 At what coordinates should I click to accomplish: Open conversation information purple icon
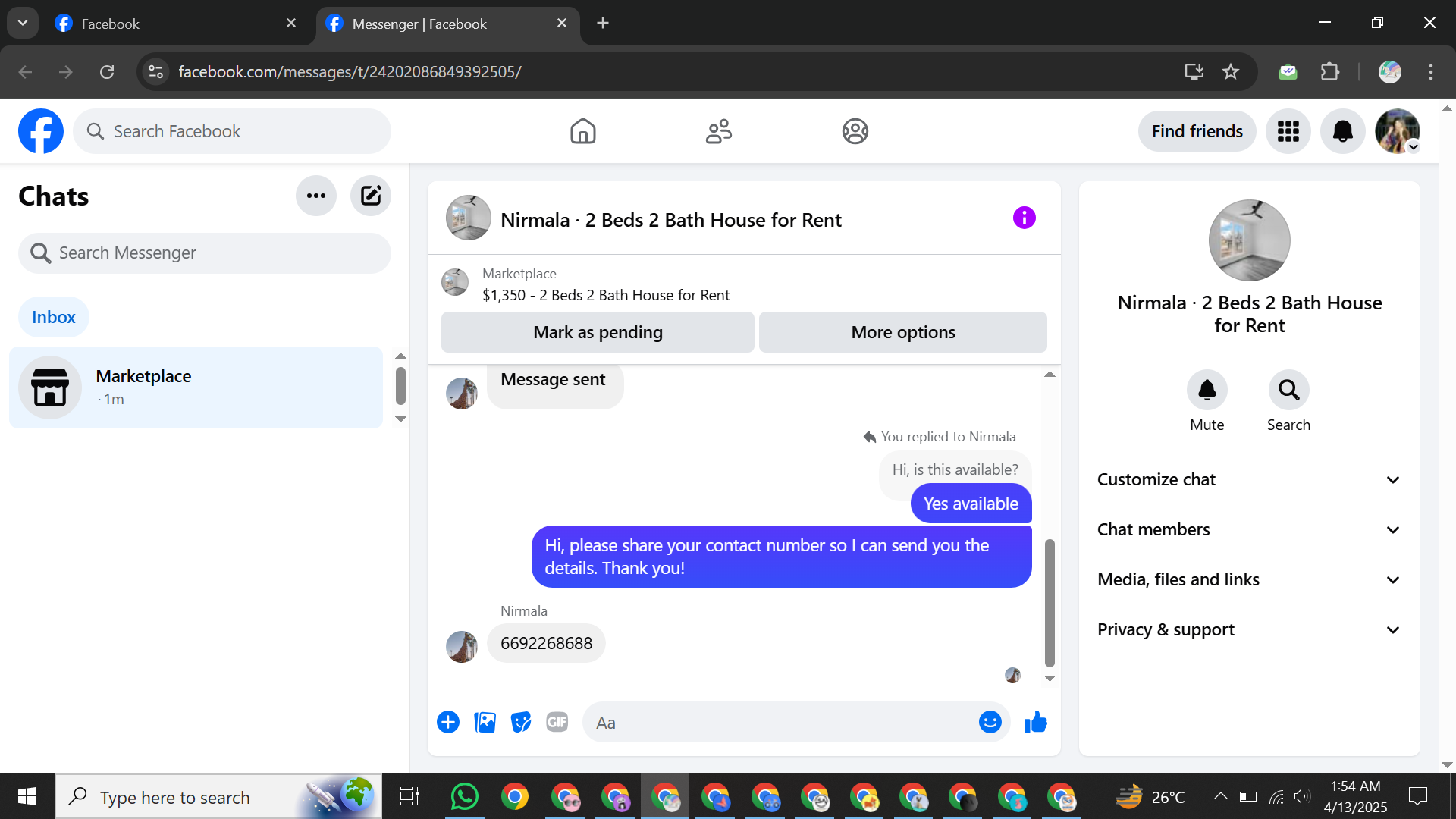pyautogui.click(x=1024, y=218)
